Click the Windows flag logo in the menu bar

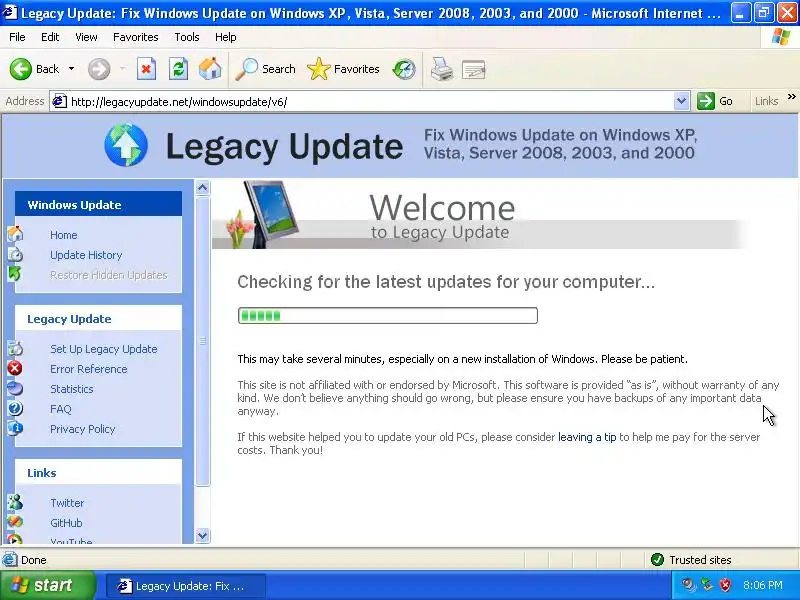click(x=781, y=37)
